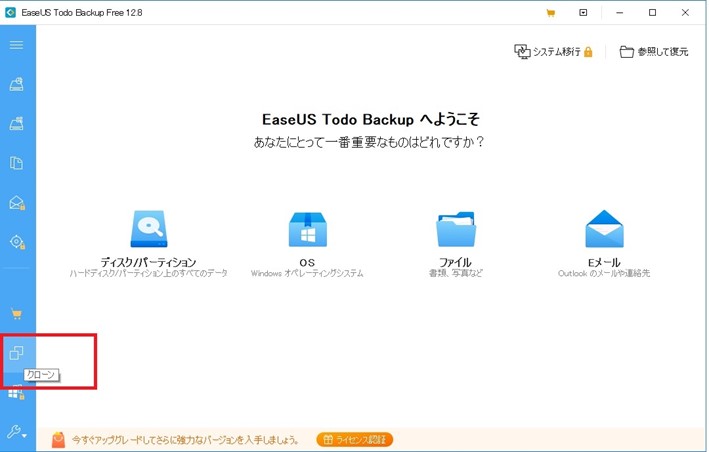The width and height of the screenshot is (709, 452).
Task: Click the ライセンス認証 button
Action: pyautogui.click(x=355, y=439)
